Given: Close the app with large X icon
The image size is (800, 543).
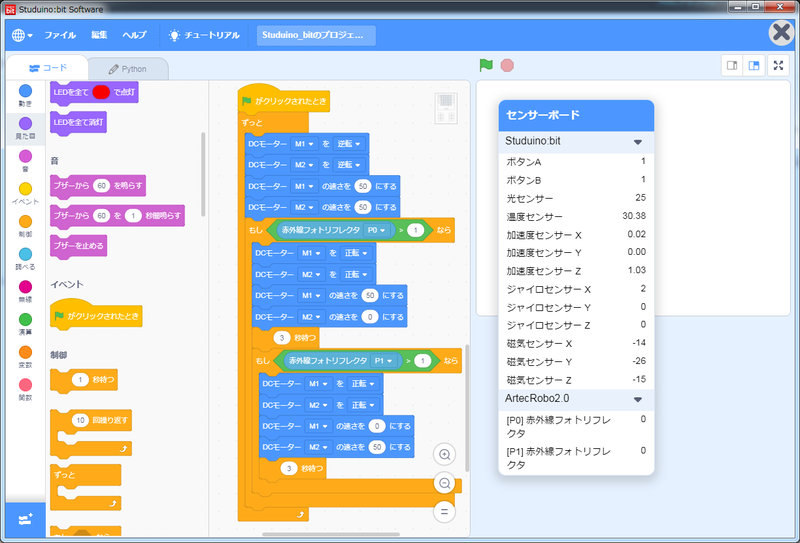Looking at the screenshot, I should pos(782,33).
